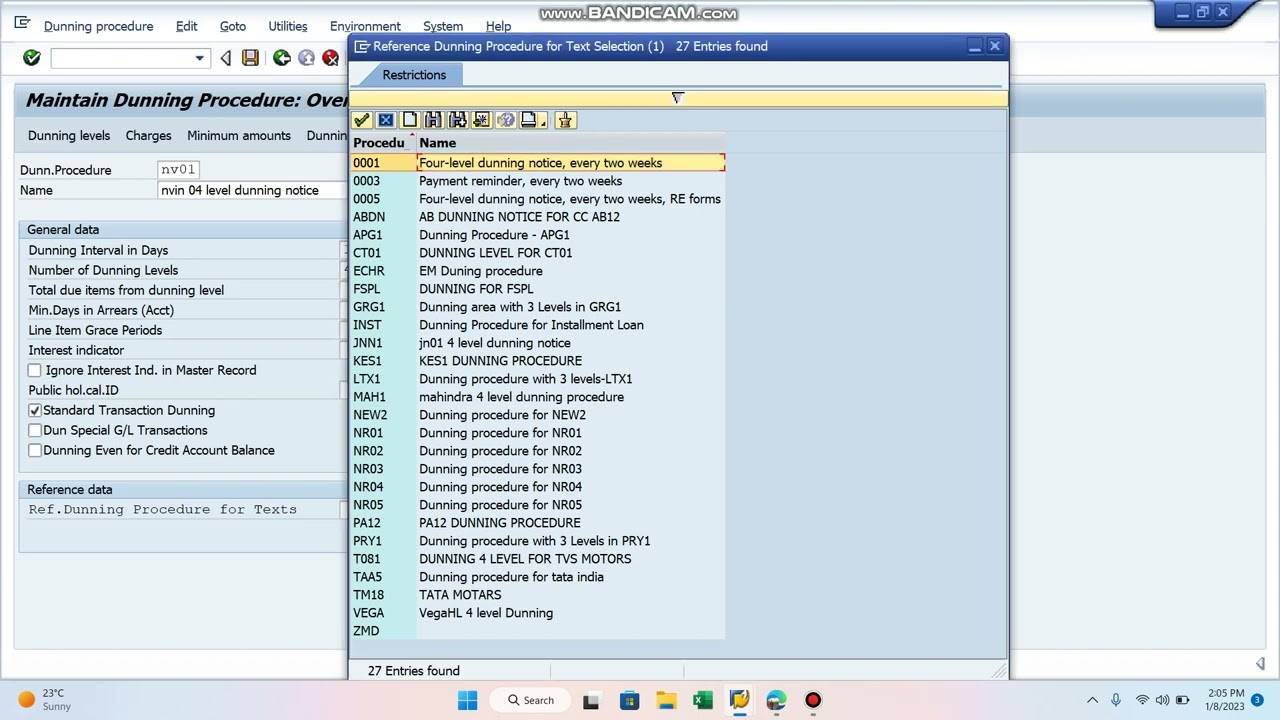Select row INST Dunning Procedure for Installment Loan
The image size is (1280, 720).
[x=538, y=325]
